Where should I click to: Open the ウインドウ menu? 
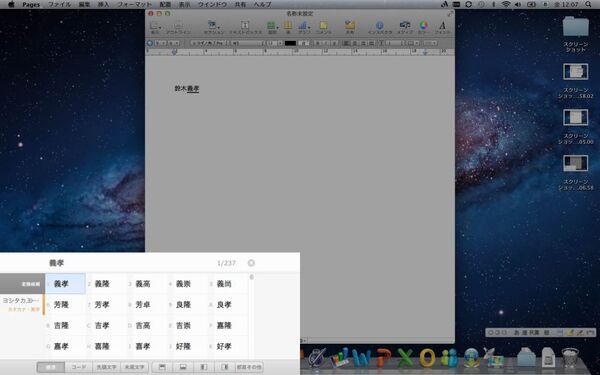212,4
